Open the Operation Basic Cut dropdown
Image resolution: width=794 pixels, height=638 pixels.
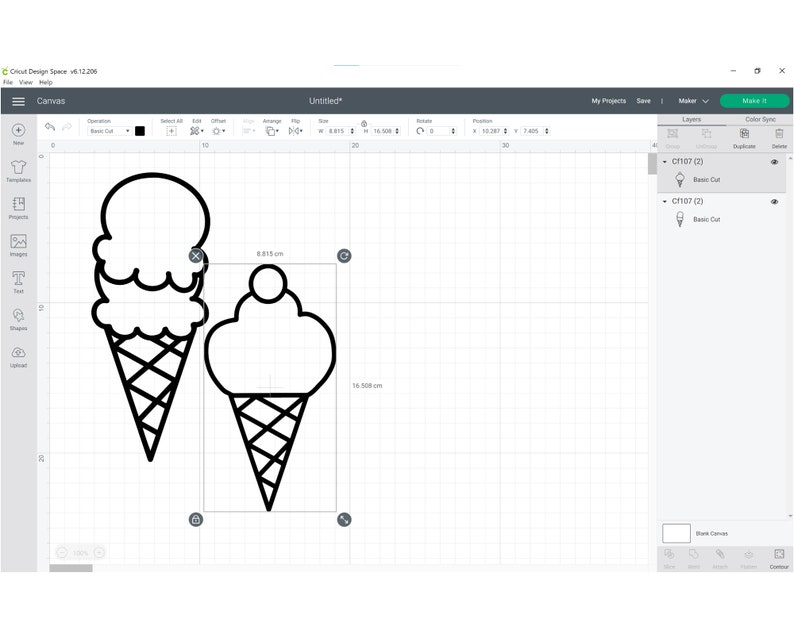pos(109,131)
